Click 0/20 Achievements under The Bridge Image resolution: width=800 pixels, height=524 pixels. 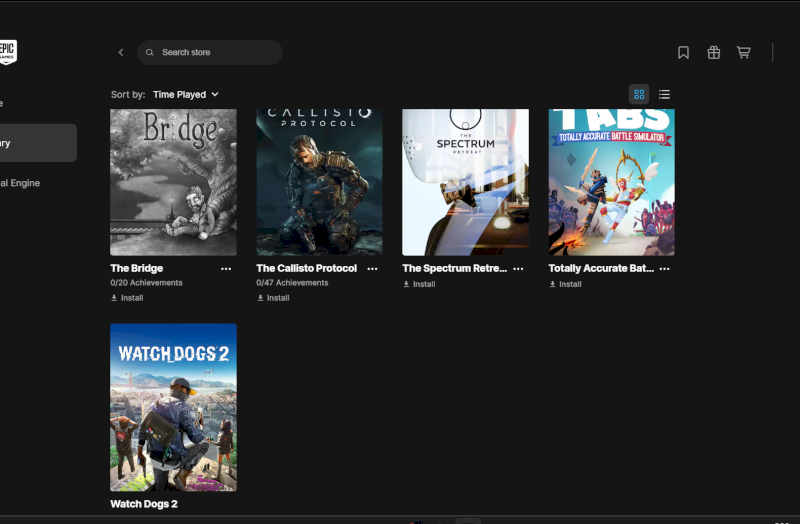click(x=146, y=283)
